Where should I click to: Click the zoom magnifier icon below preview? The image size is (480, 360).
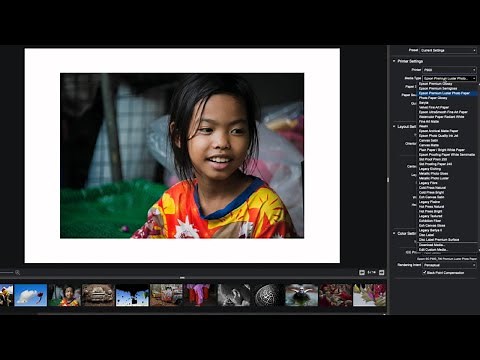click(17, 273)
